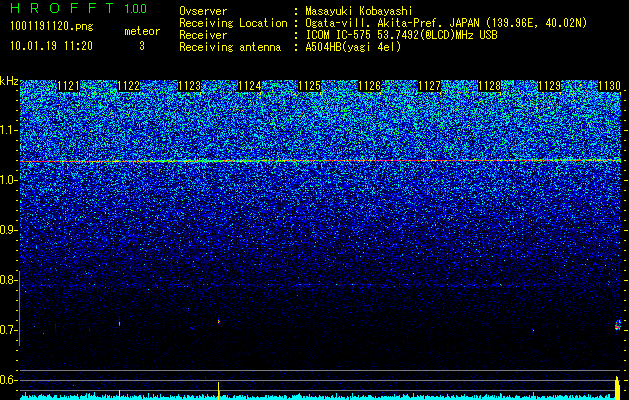Click the 1123 time marker
629x400 pixels.
coord(189,86)
